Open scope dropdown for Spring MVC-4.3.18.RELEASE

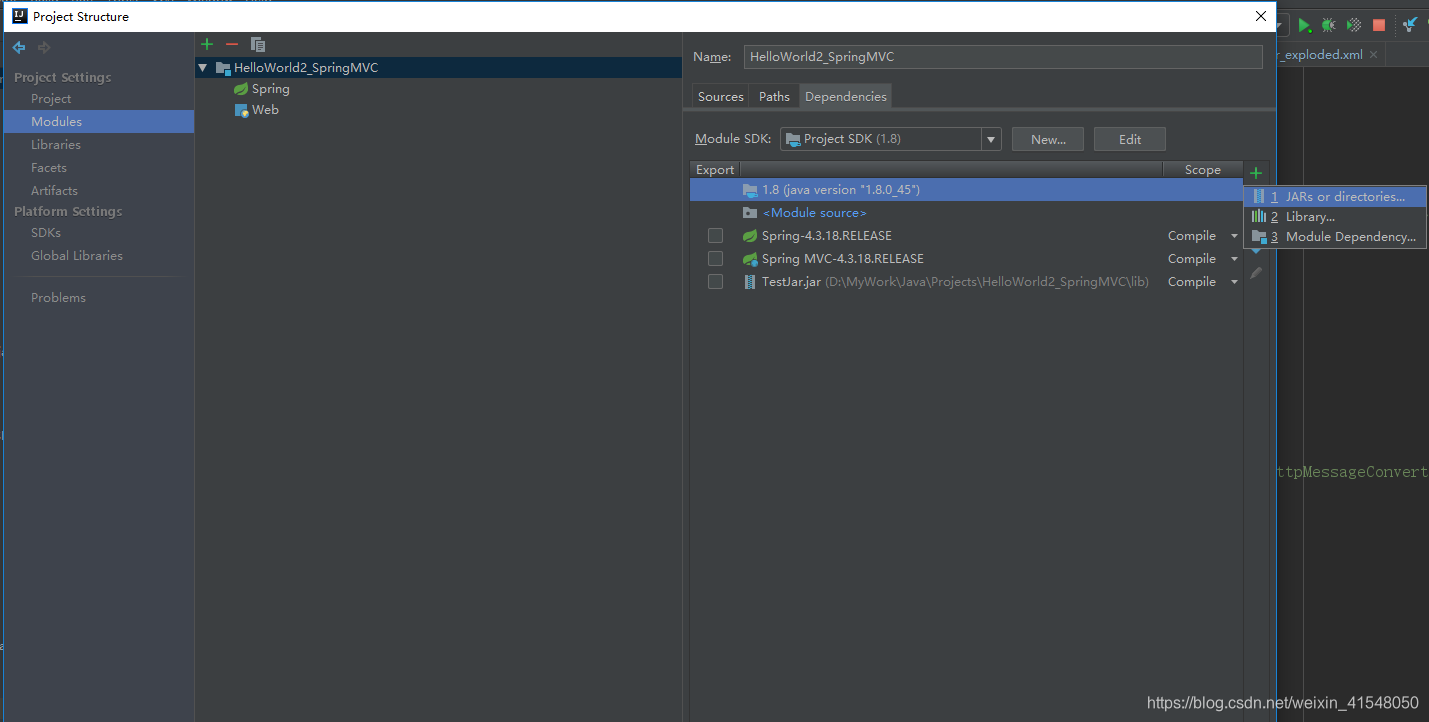[1234, 259]
